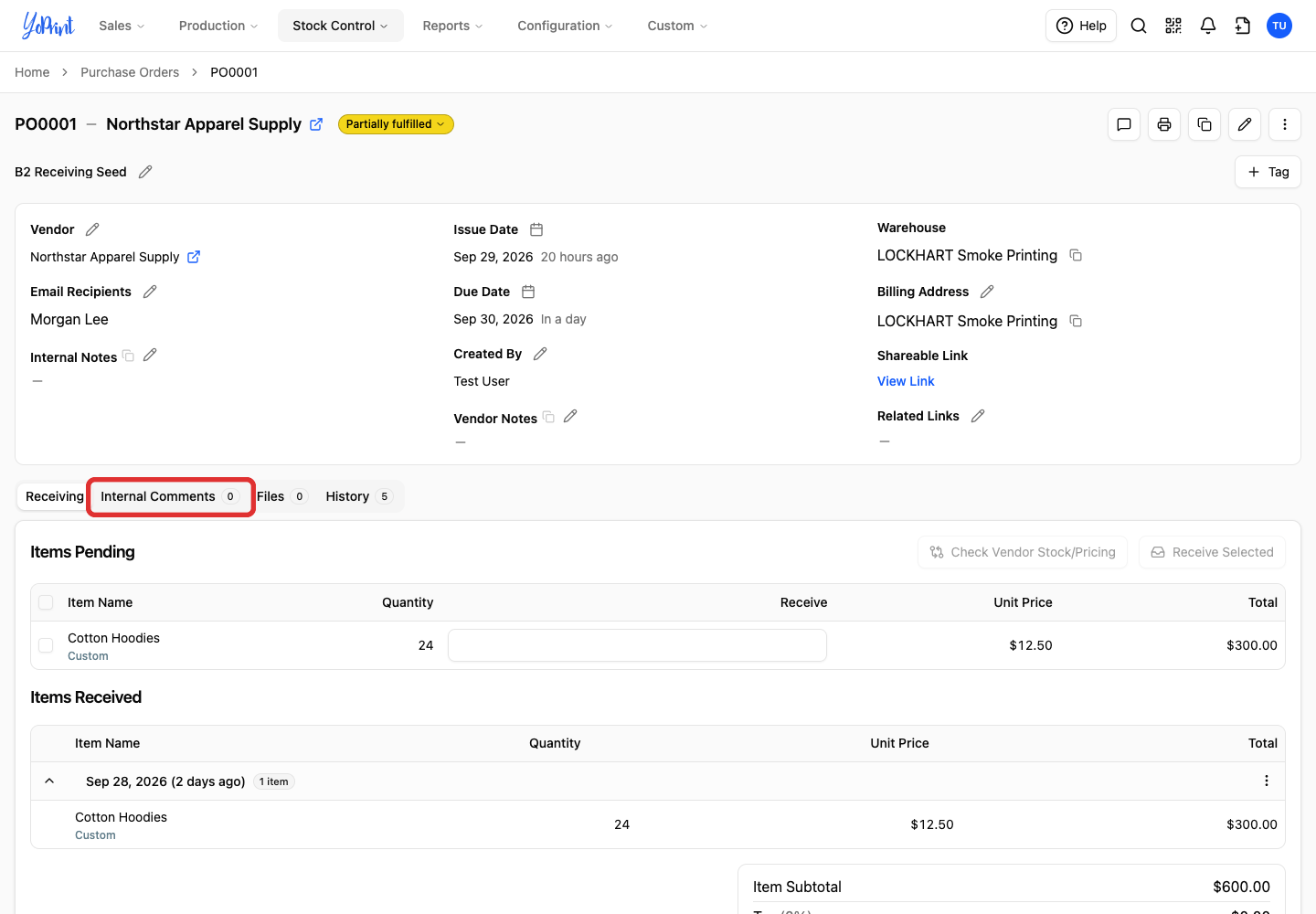Open the Partially fulfilled status dropdown
This screenshot has height=914, width=1316.
pos(396,124)
